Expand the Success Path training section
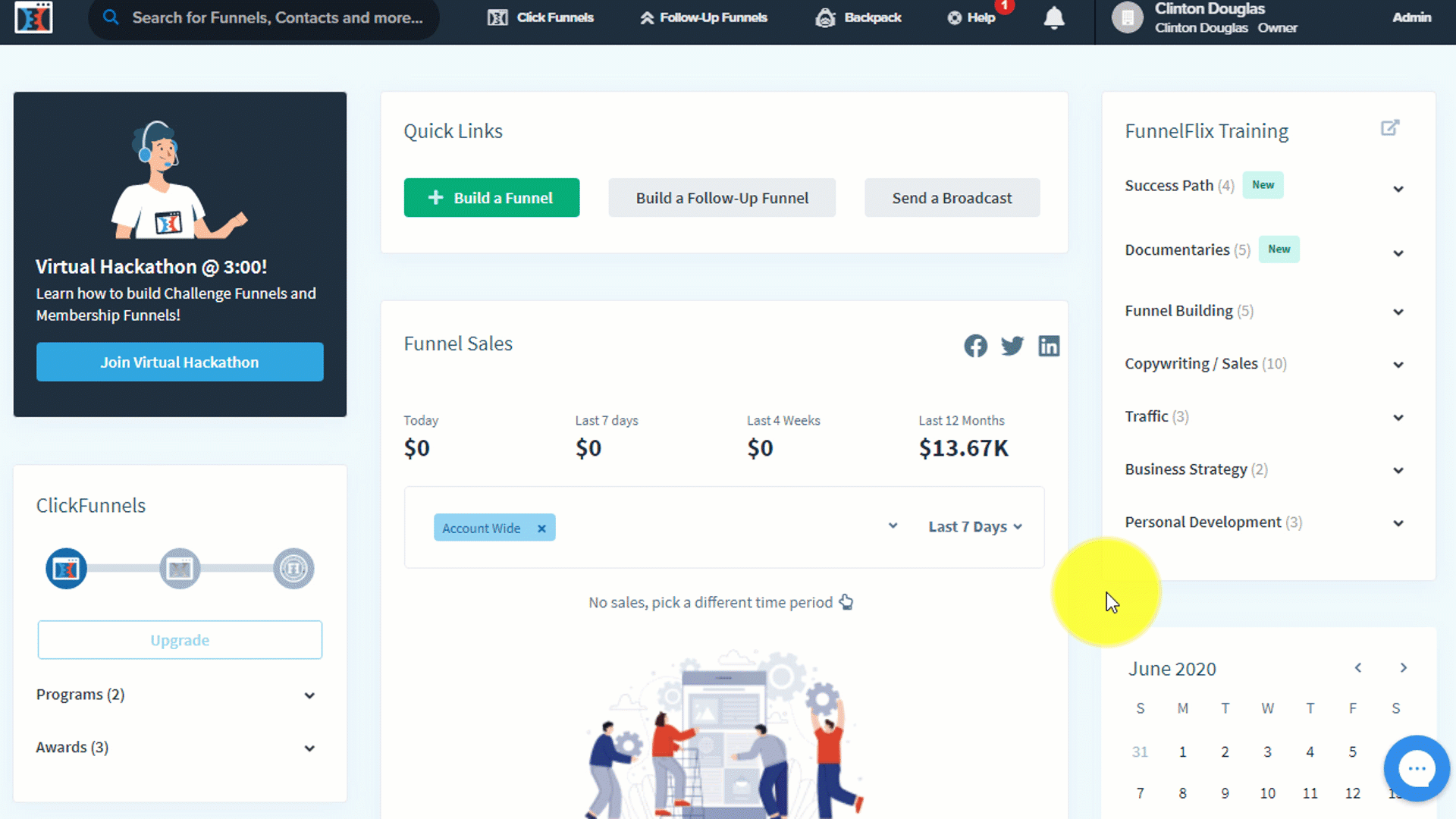The image size is (1456, 819). (x=1398, y=189)
